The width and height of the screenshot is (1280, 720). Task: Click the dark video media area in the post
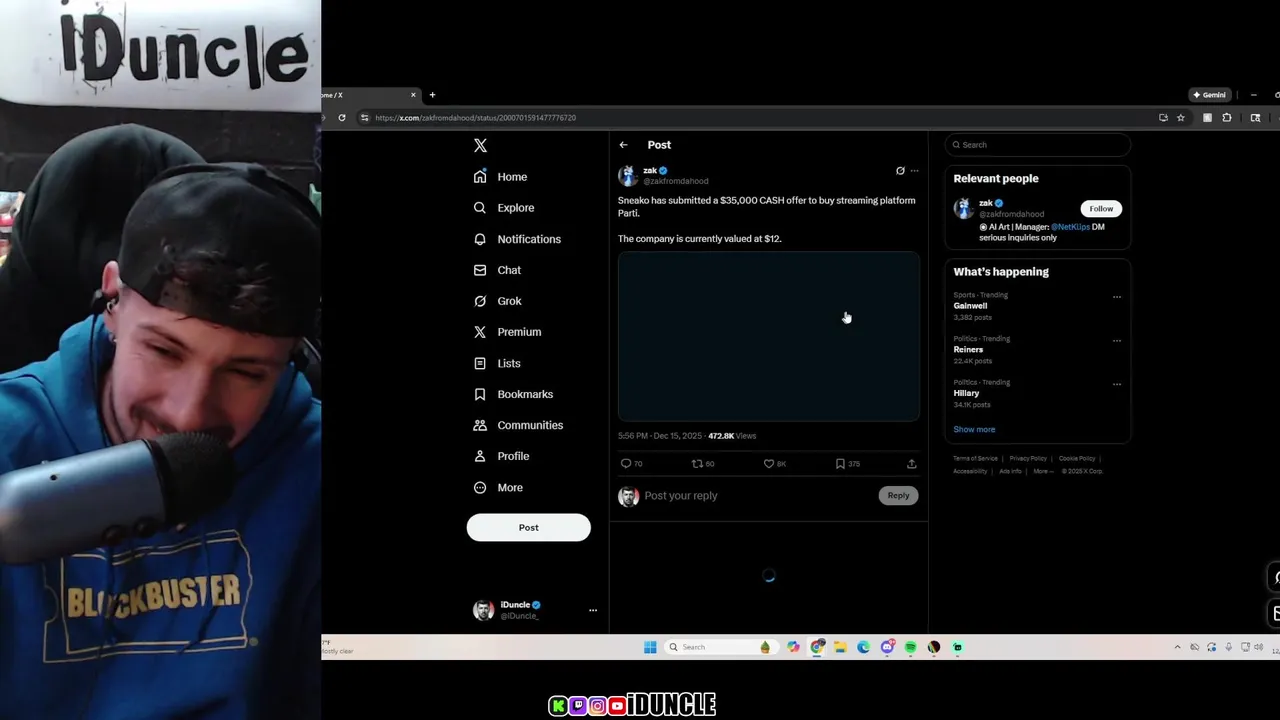768,336
